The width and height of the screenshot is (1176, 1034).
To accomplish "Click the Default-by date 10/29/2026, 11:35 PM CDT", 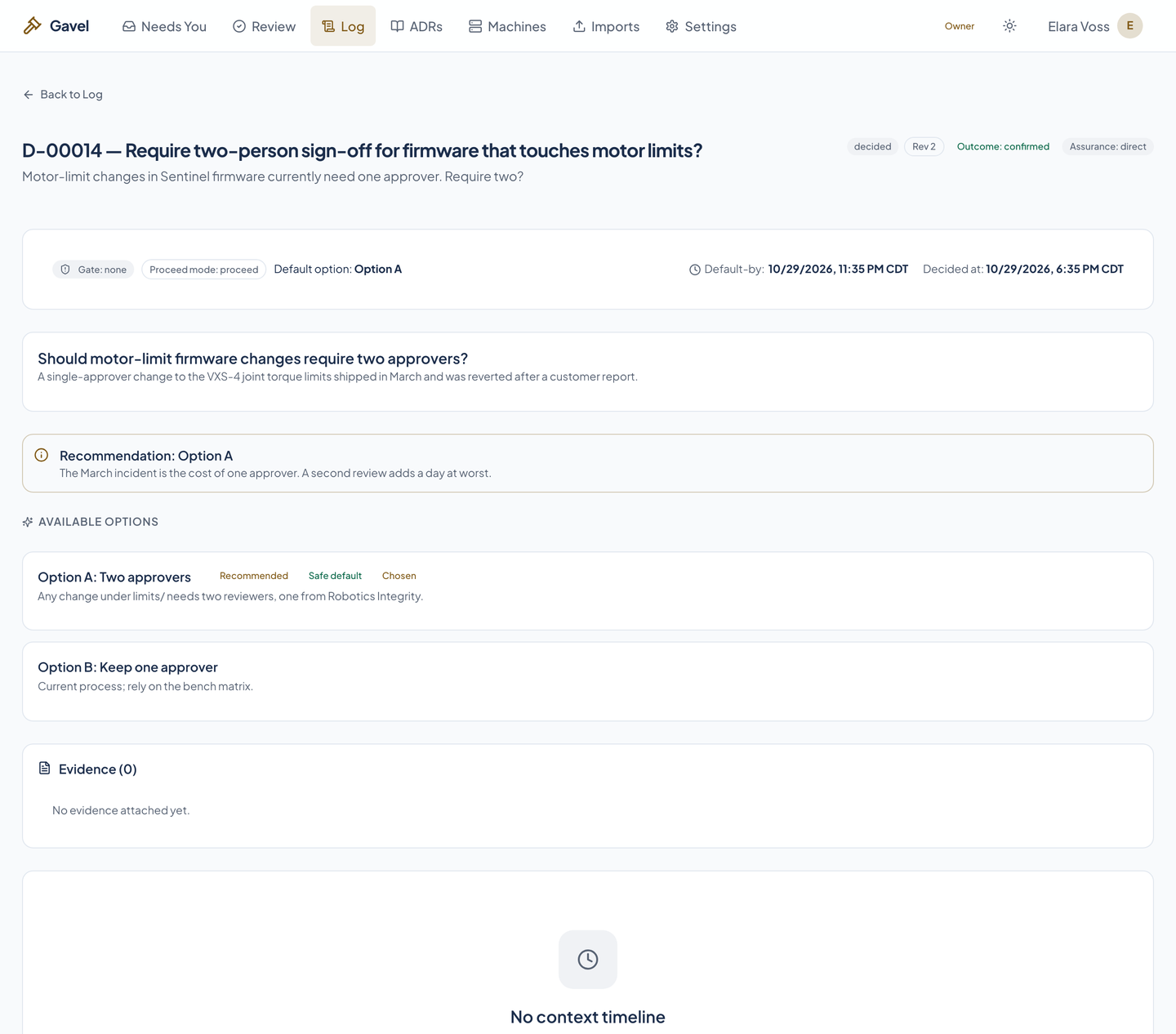I will coord(838,270).
